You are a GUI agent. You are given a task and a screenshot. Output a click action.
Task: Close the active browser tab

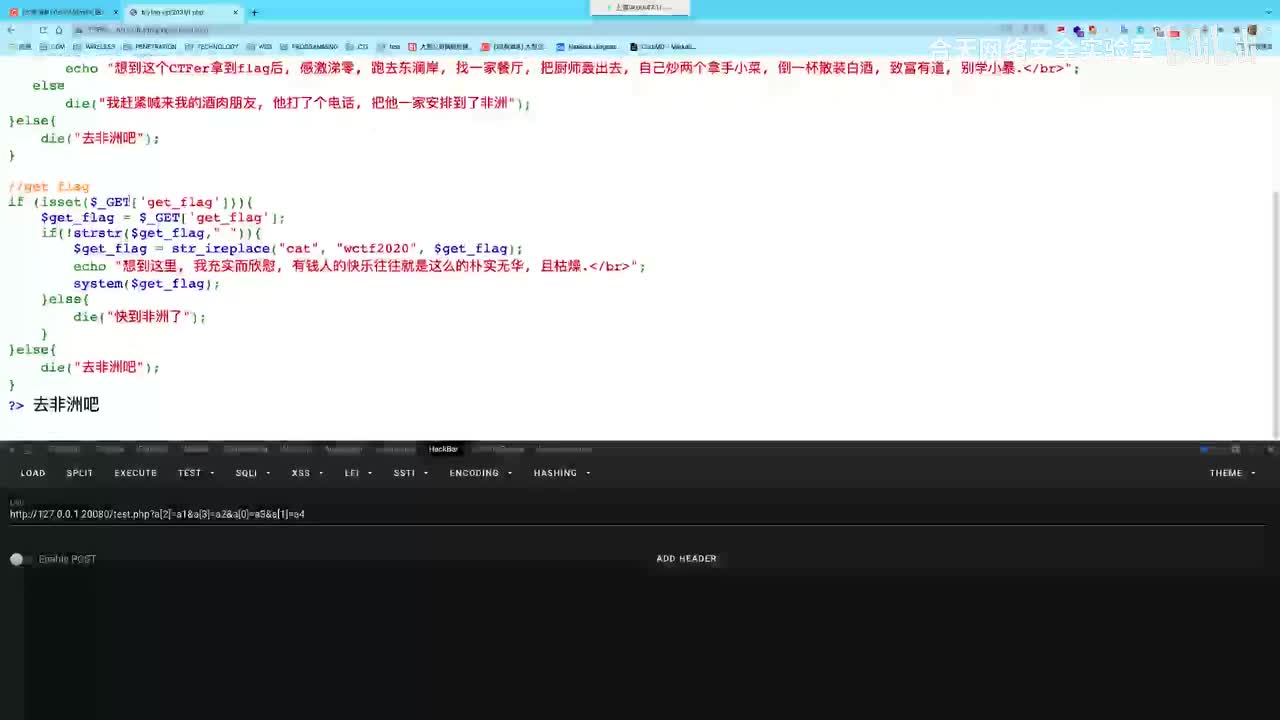point(236,12)
